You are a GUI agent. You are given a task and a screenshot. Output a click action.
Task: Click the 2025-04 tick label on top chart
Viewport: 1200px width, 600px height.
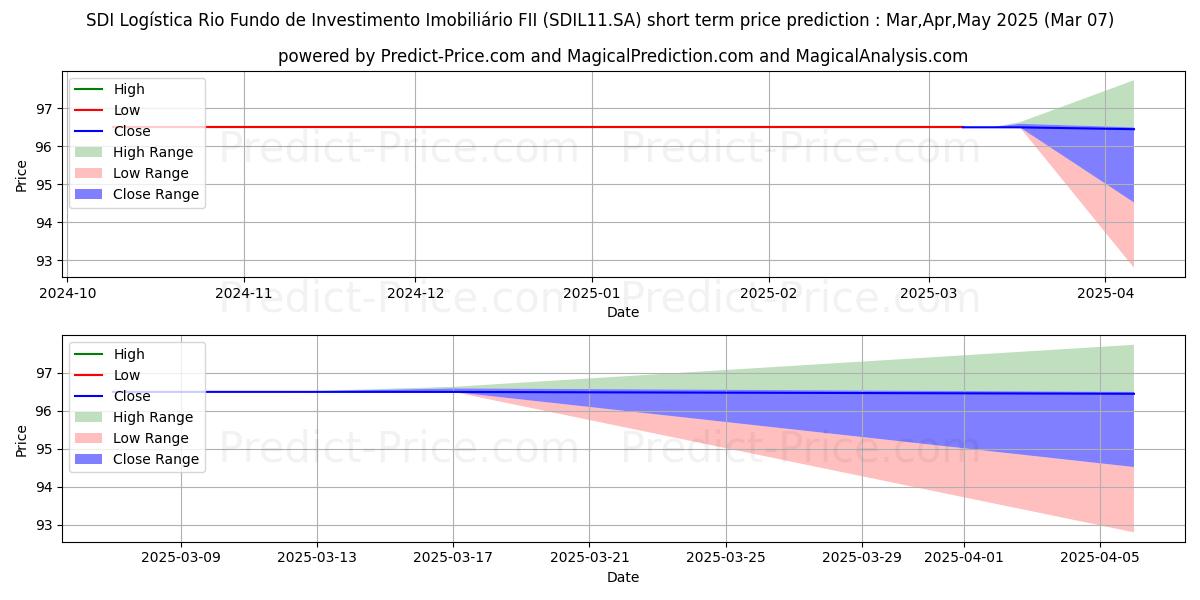pyautogui.click(x=1104, y=294)
